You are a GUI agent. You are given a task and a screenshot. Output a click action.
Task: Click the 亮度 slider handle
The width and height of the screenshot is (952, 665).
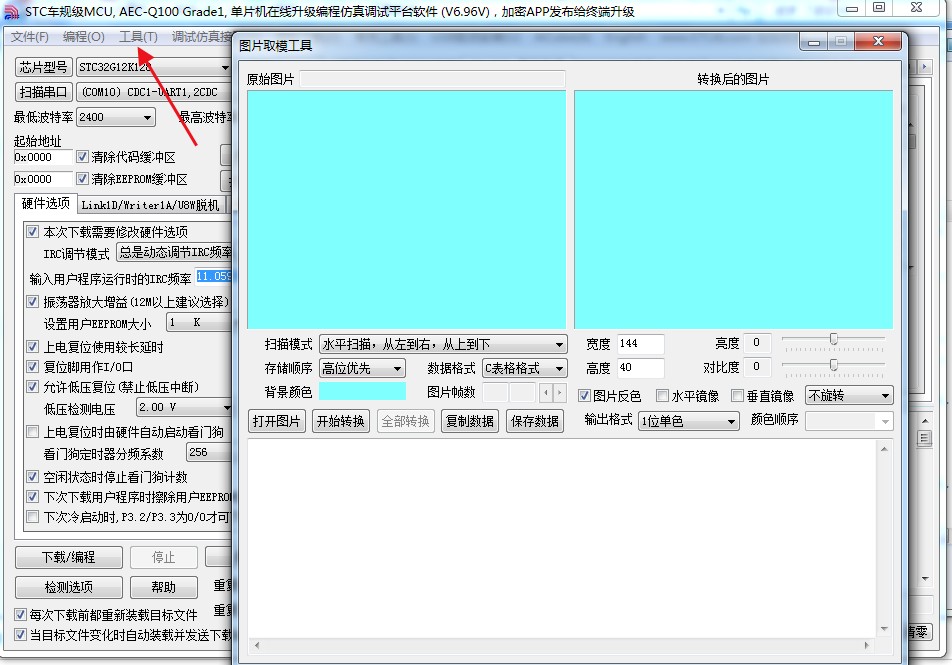(x=834, y=339)
